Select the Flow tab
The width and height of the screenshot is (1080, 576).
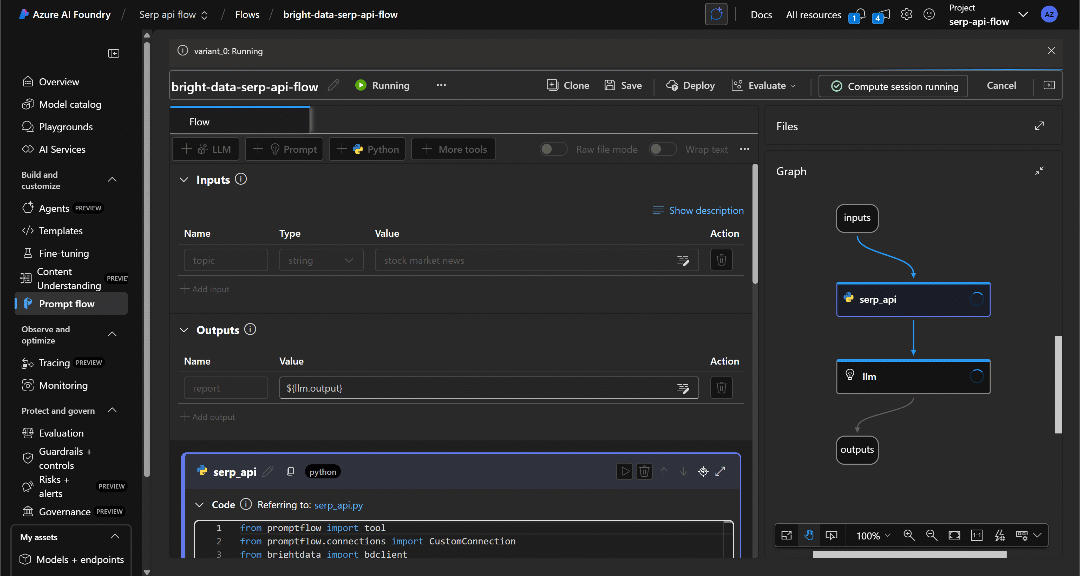point(200,122)
